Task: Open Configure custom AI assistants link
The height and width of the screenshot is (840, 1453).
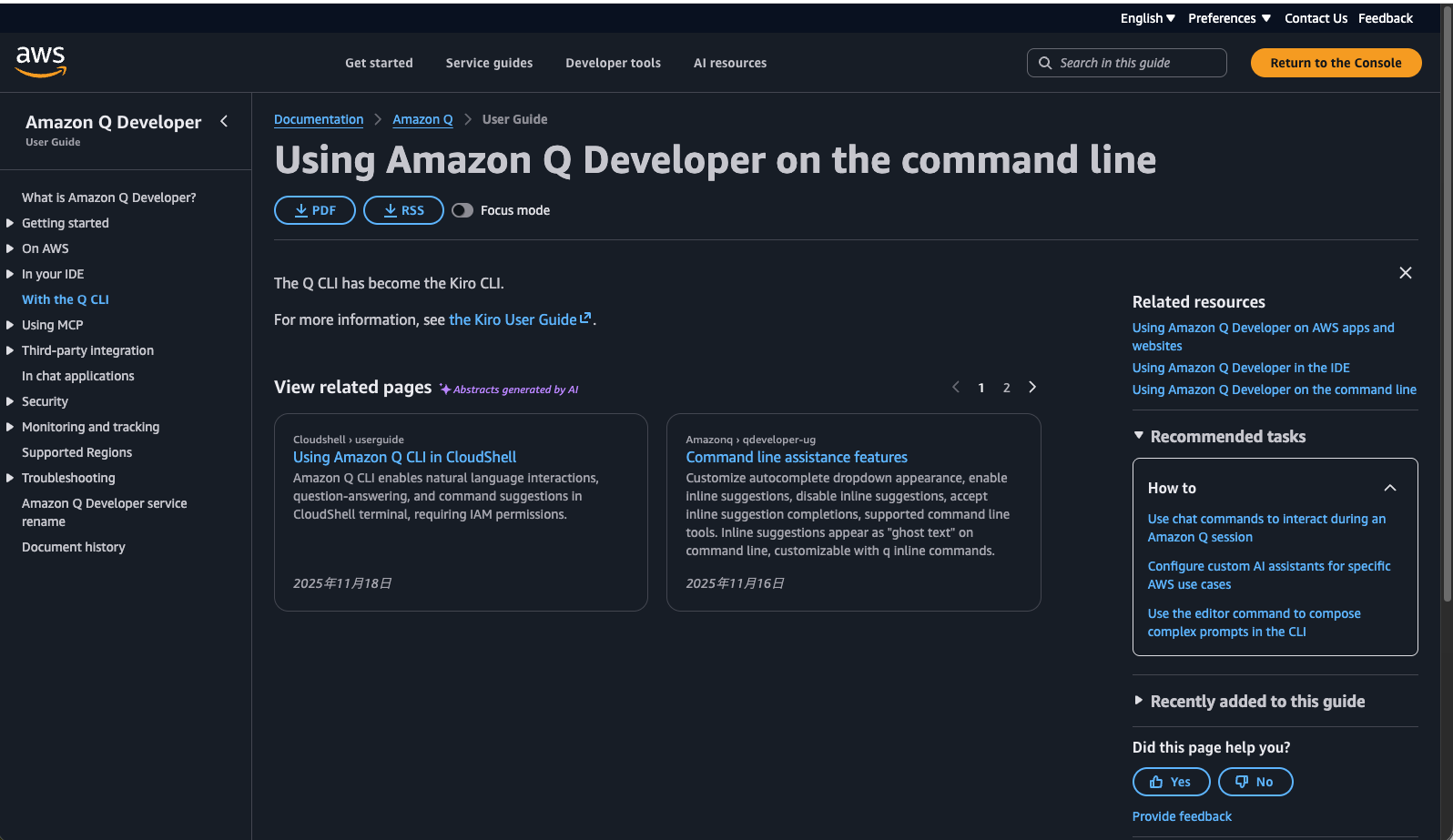Action: tap(1269, 575)
